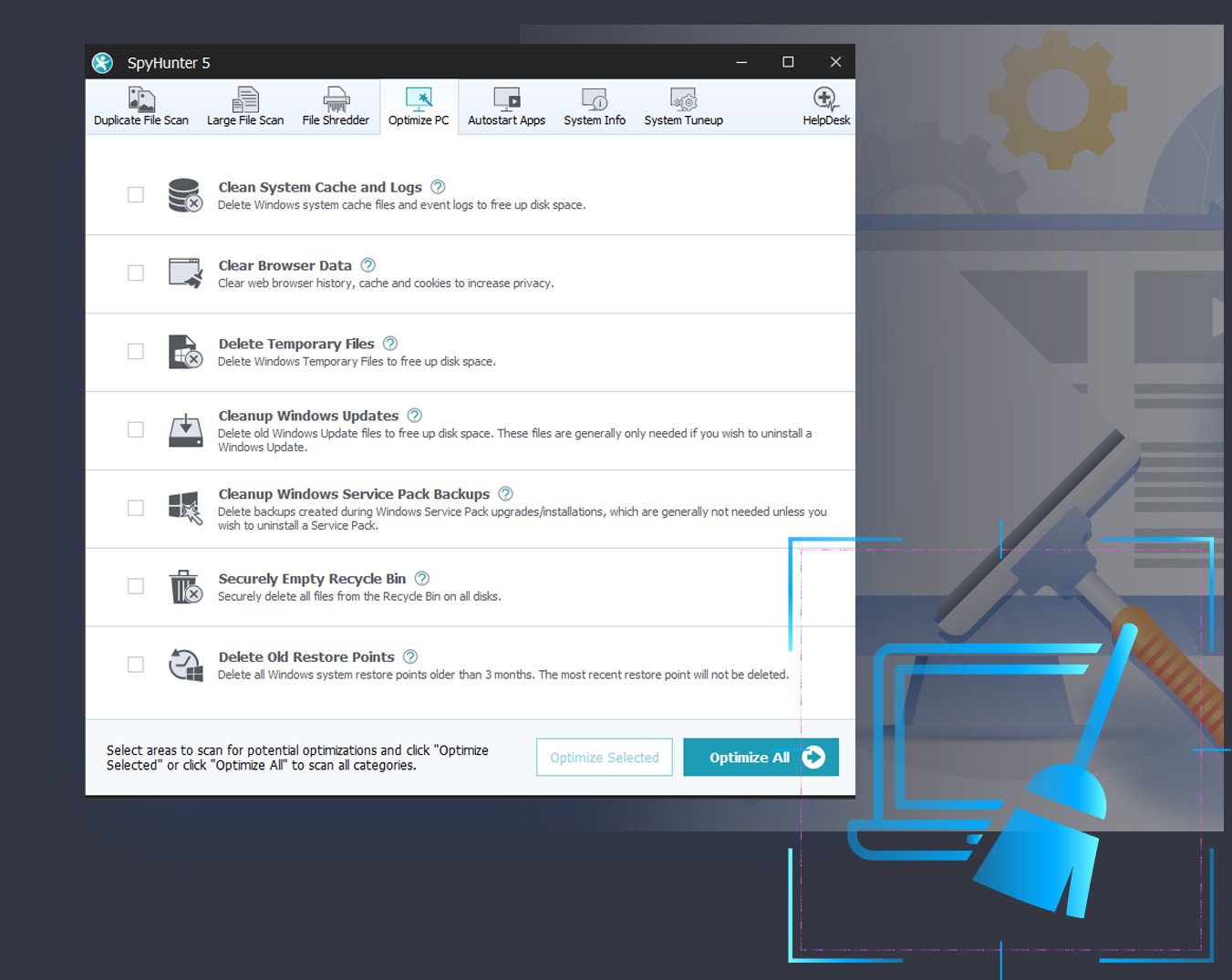The width and height of the screenshot is (1232, 980).
Task: Open the Large File Scan tool
Action: tap(244, 105)
